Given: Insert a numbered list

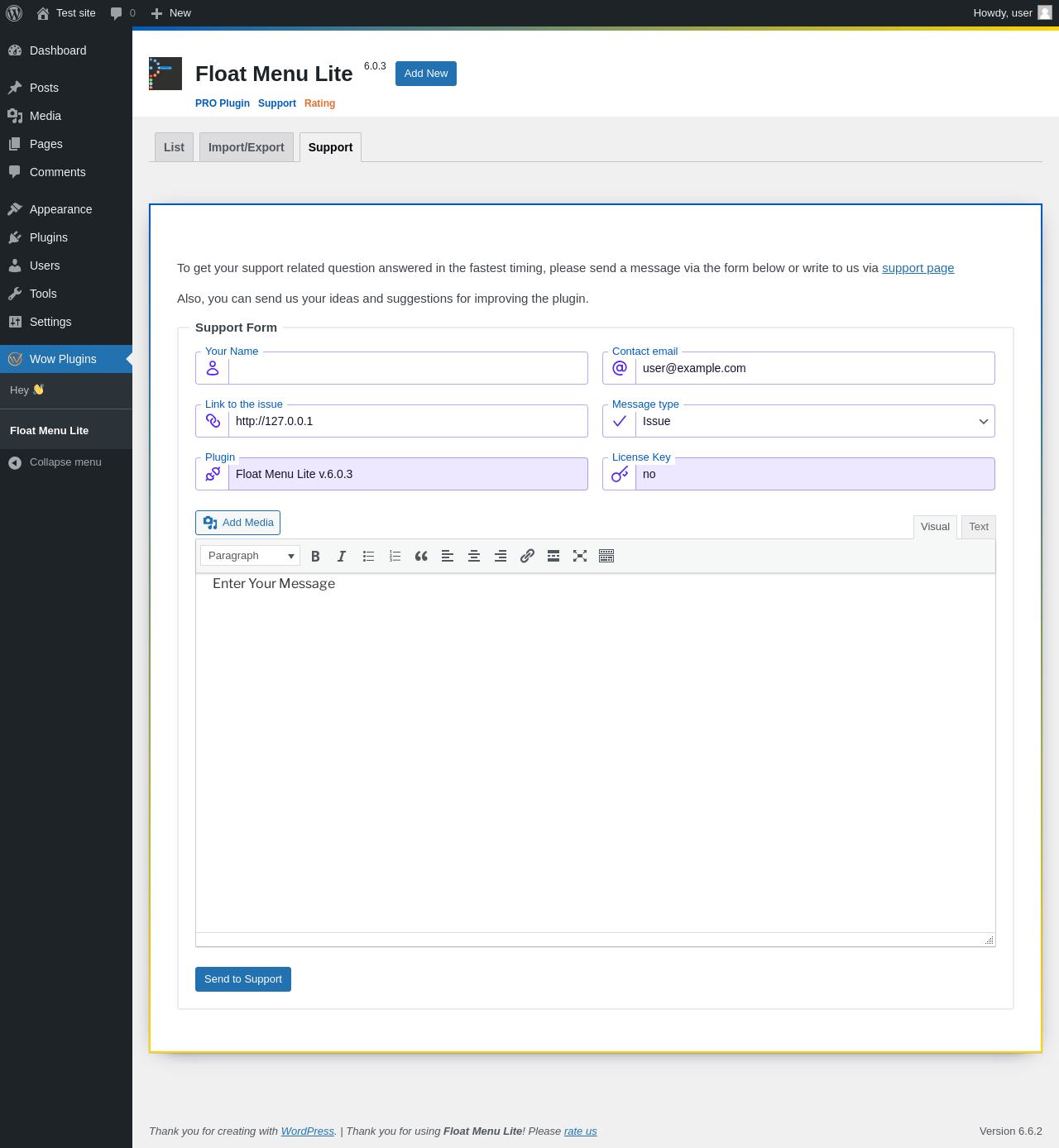Looking at the screenshot, I should click(395, 556).
